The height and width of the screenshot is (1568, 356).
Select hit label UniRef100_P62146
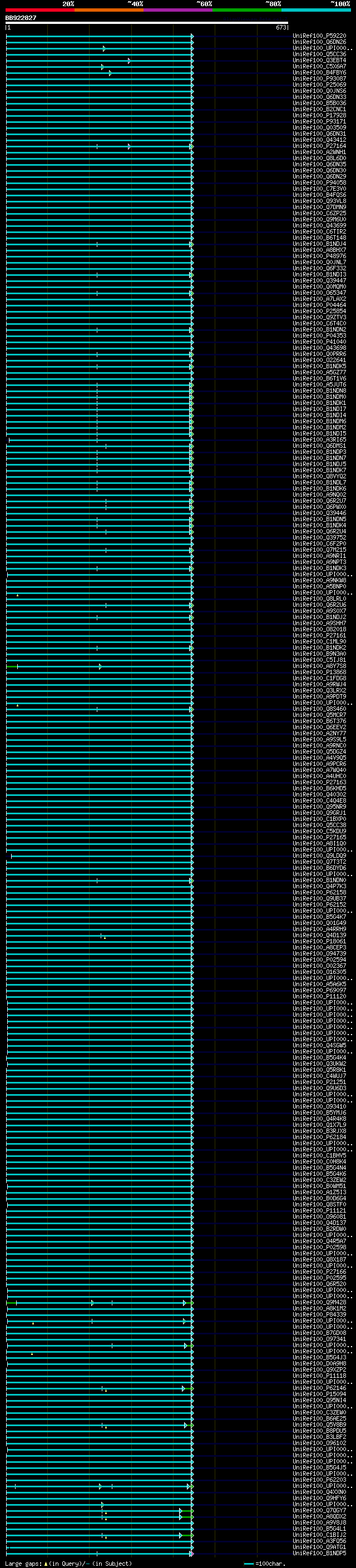coord(319,1388)
